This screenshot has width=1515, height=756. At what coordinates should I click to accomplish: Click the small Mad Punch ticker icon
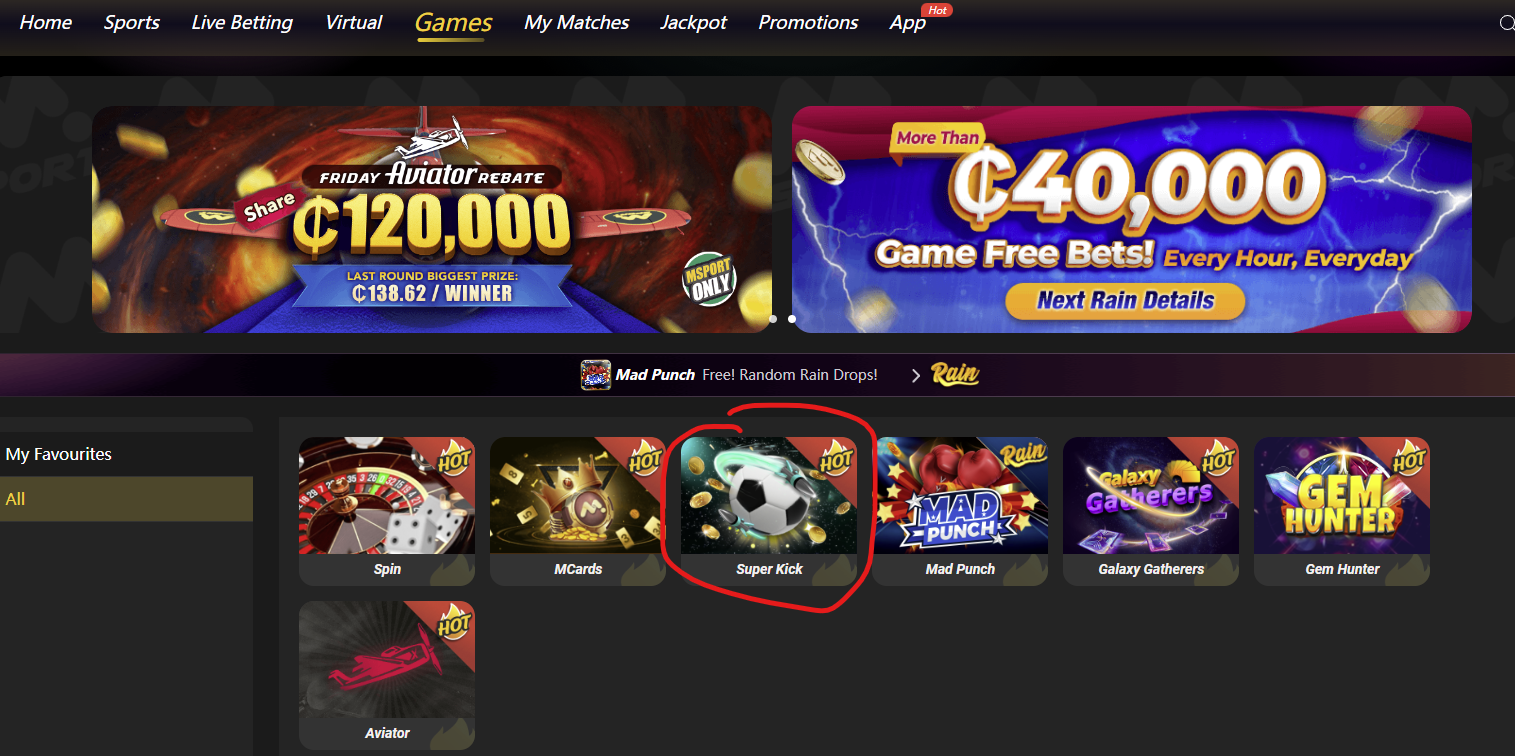point(596,375)
